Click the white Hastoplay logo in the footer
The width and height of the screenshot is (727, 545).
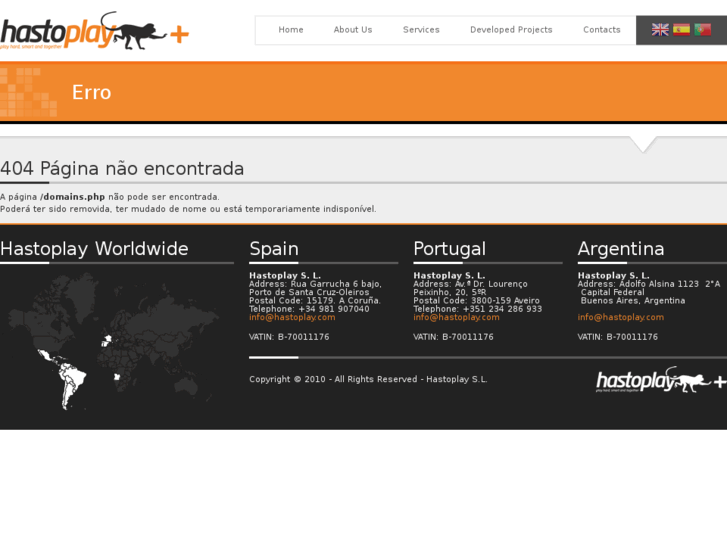tap(661, 380)
